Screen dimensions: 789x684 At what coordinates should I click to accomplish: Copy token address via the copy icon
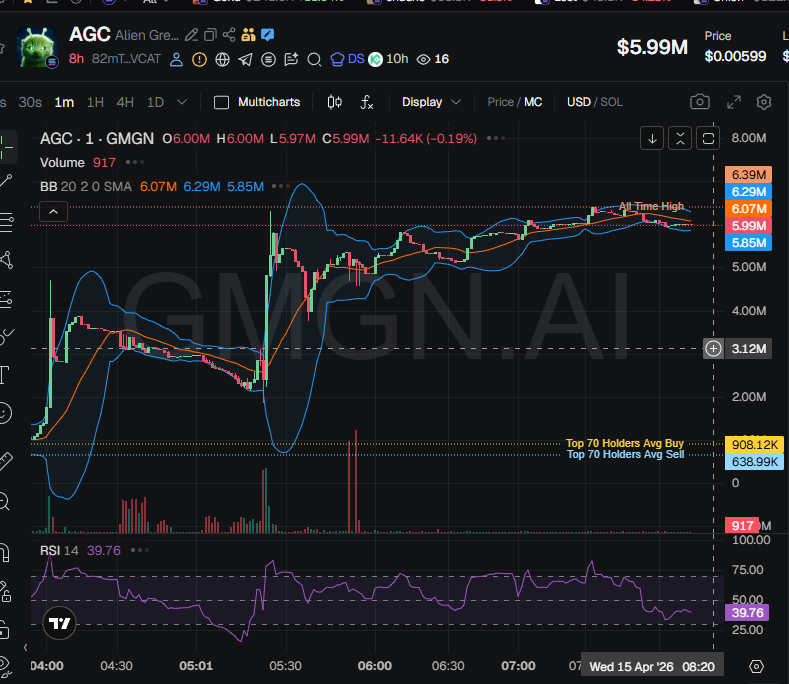[210, 35]
